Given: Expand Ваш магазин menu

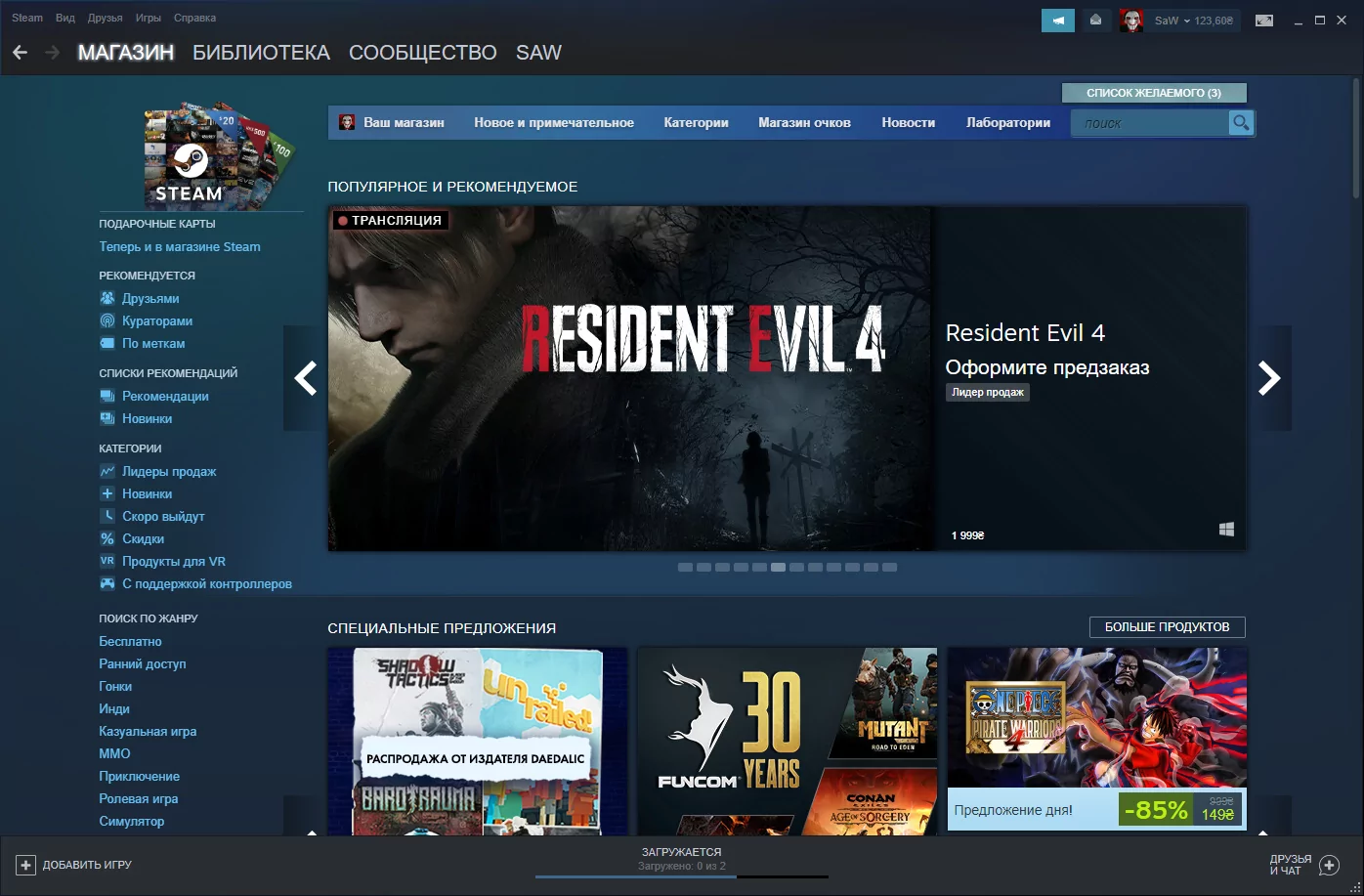Looking at the screenshot, I should tap(404, 122).
